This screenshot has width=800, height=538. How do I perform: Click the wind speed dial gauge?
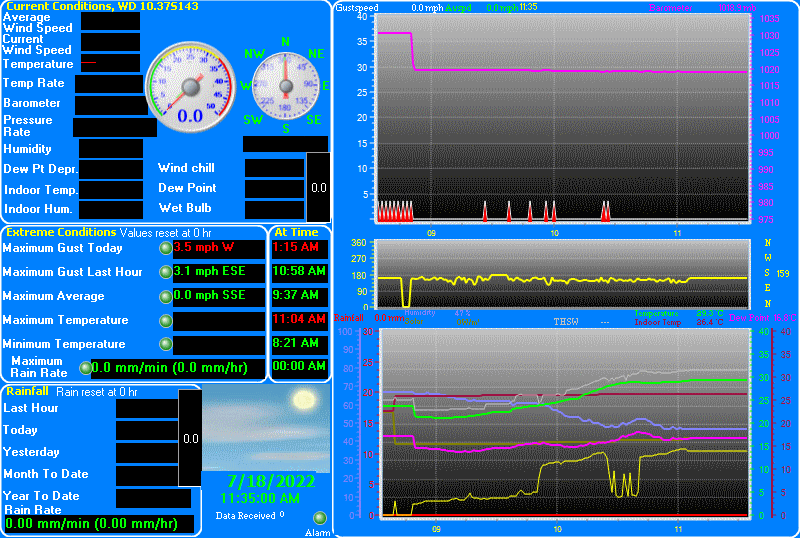click(190, 86)
